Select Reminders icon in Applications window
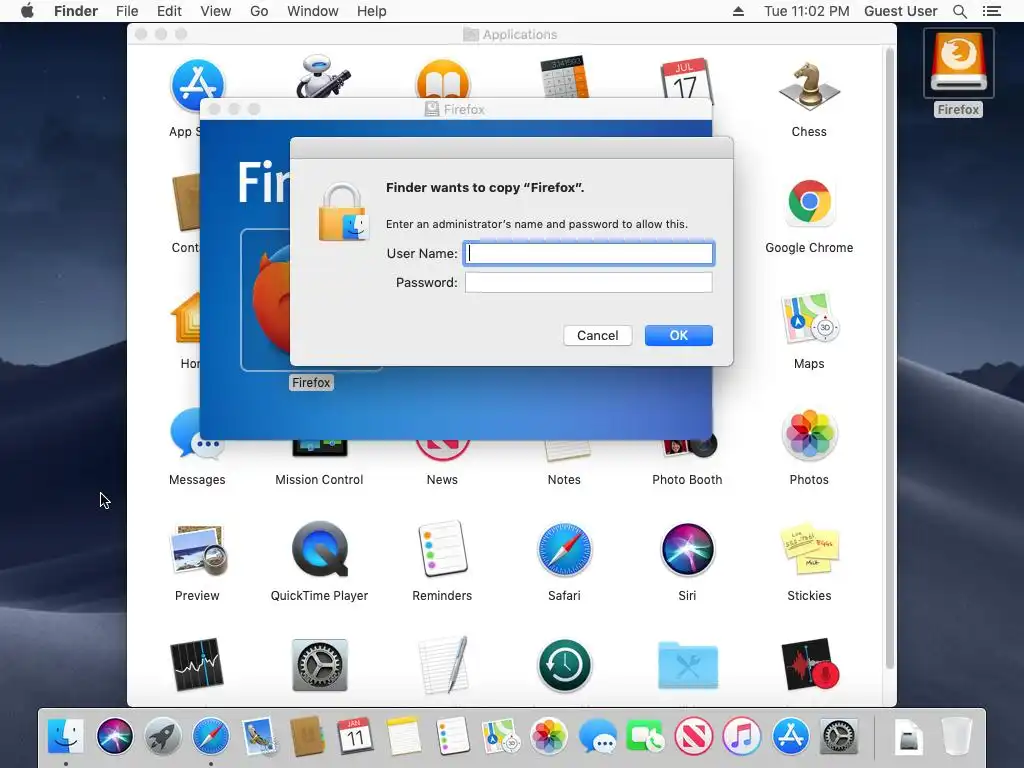Viewport: 1024px width, 768px height. coord(442,550)
